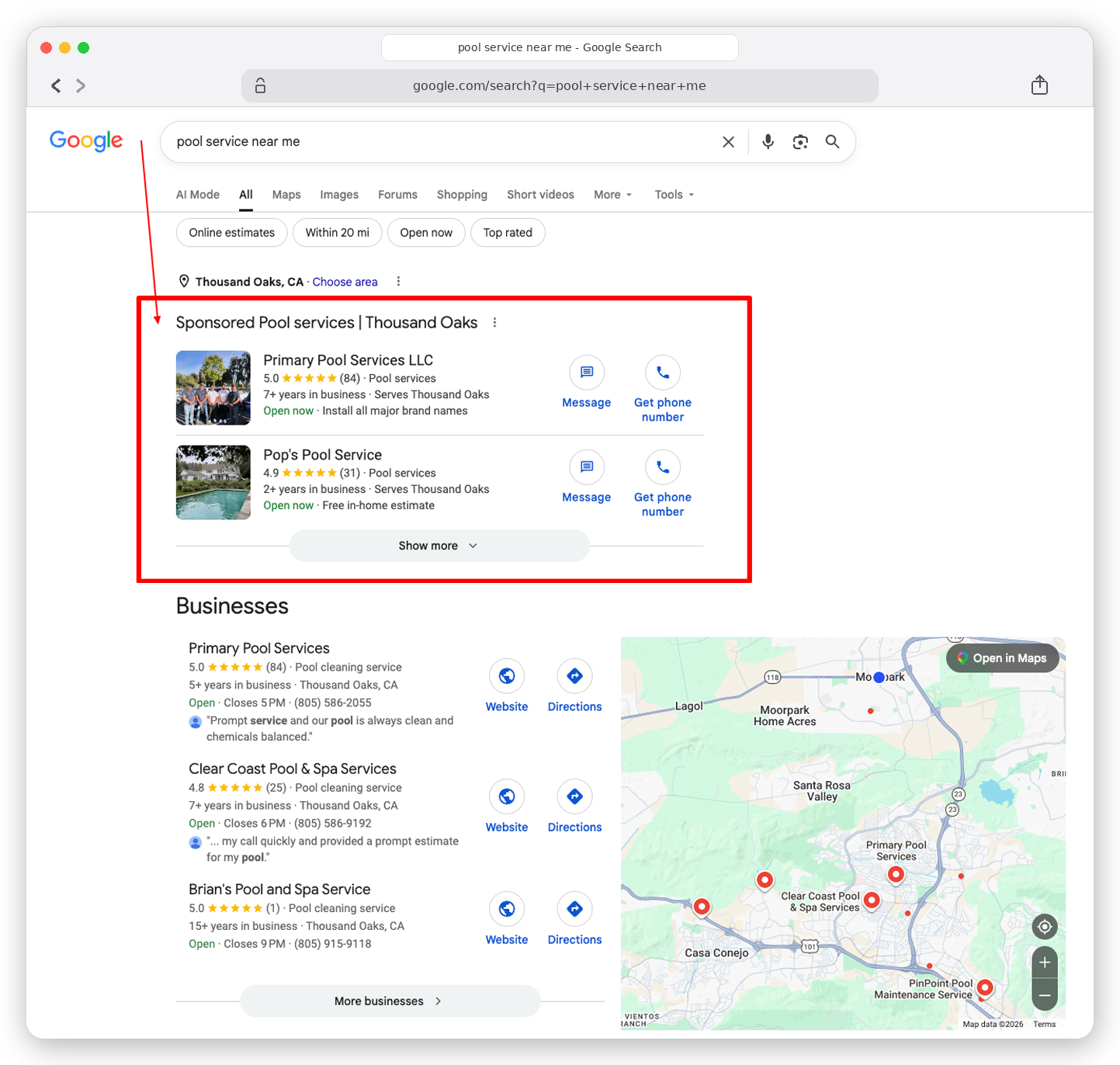Open Primary Pool Services team photo thumbnail

(x=213, y=388)
